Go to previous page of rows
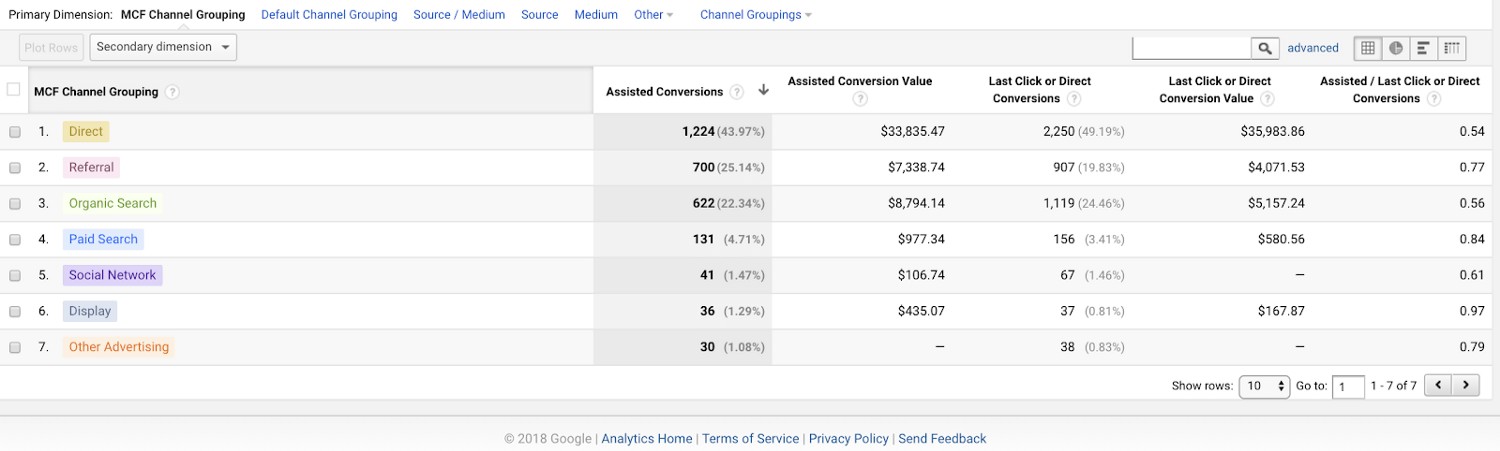The width and height of the screenshot is (1500, 451). point(1438,385)
